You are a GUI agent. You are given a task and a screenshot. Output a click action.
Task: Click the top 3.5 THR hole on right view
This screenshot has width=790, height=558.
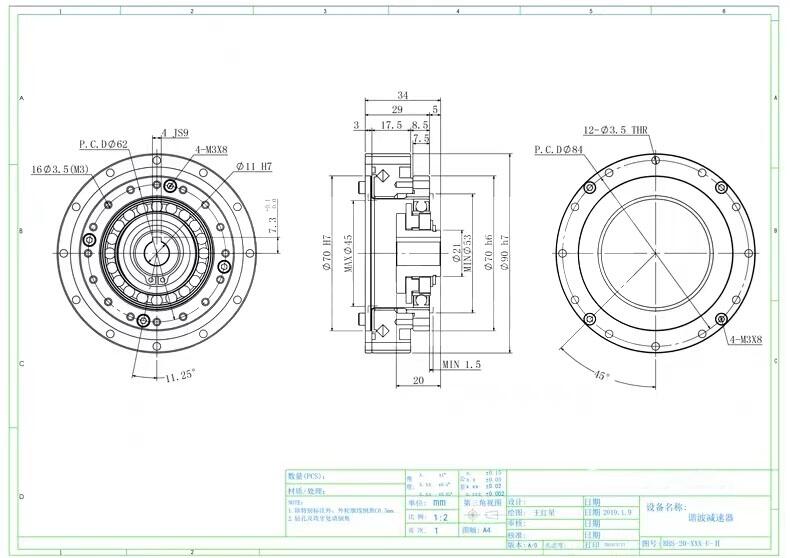pyautogui.click(x=653, y=159)
